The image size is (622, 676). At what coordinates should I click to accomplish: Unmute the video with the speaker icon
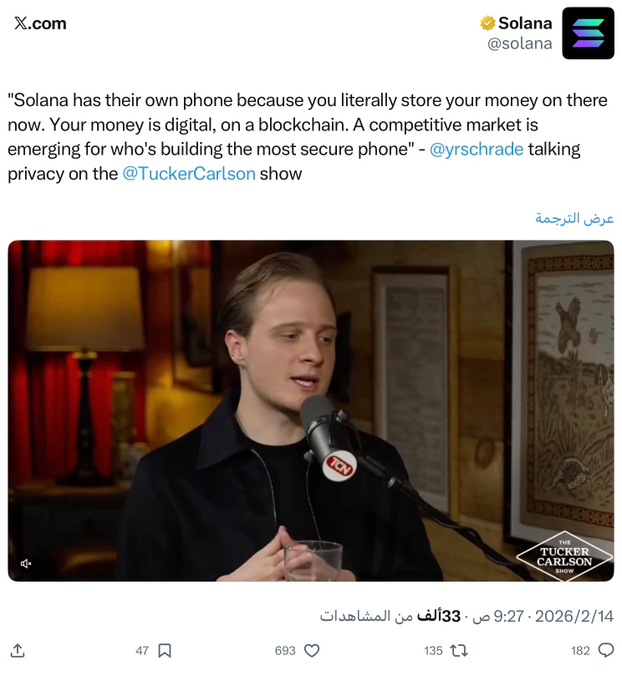tap(26, 563)
